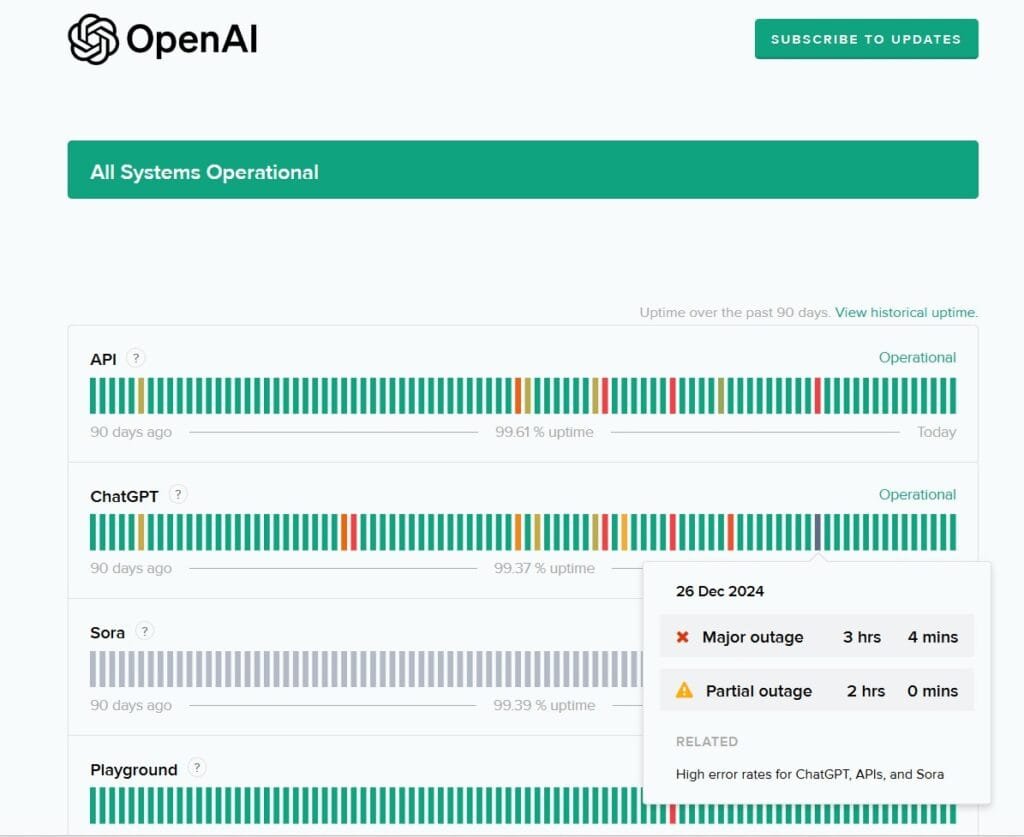Click the red X major outage icon
Screen dimensions: 1024x837
(x=682, y=637)
